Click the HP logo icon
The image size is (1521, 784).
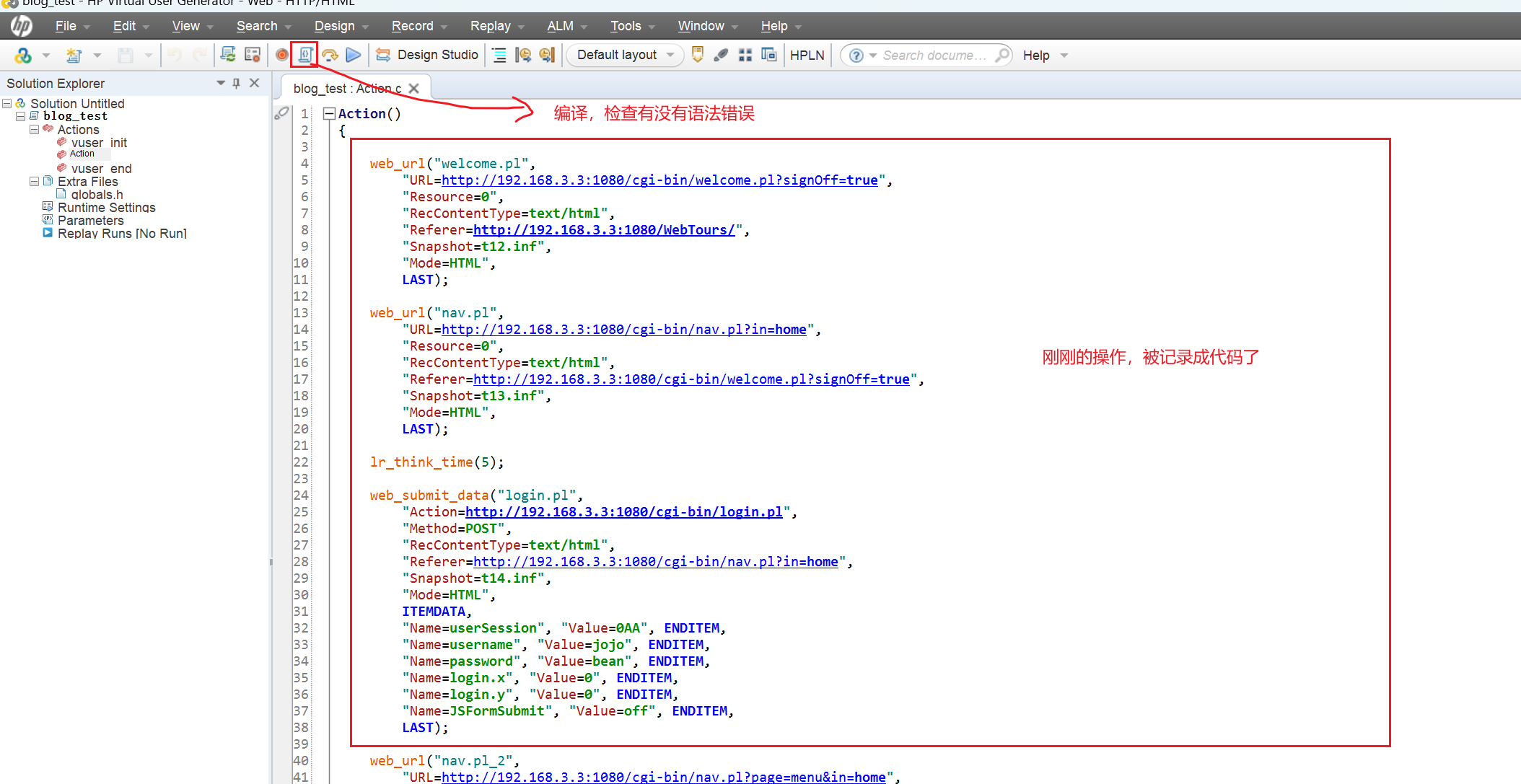pos(21,26)
